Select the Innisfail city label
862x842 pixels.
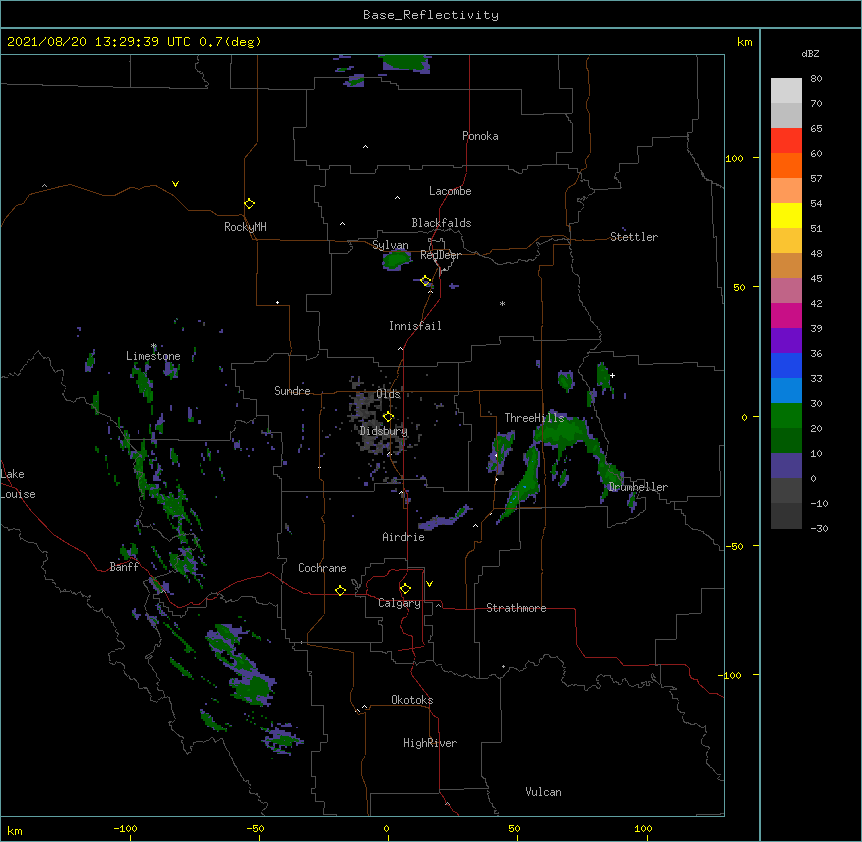point(415,326)
